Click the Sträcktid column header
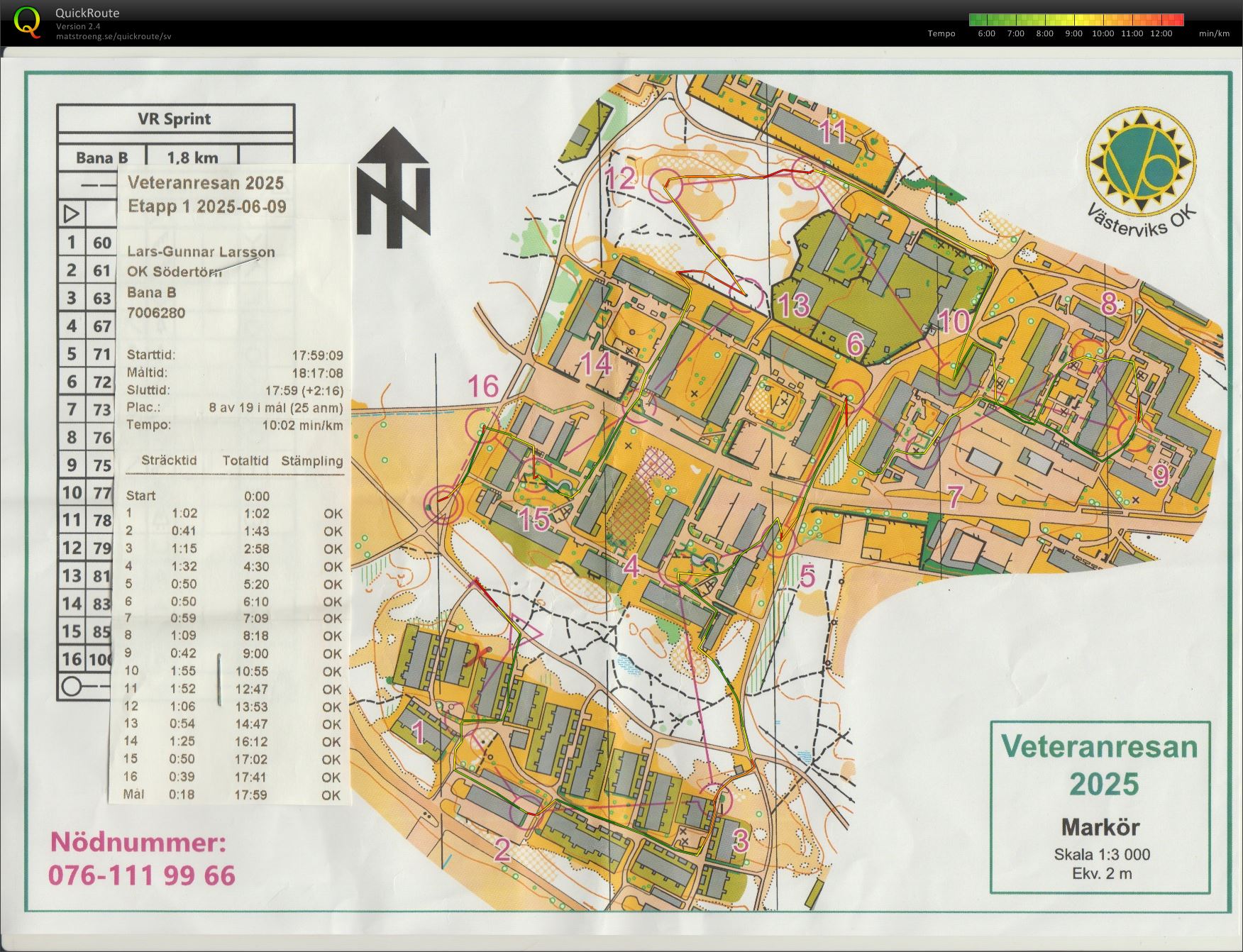The image size is (1243, 952). (169, 460)
